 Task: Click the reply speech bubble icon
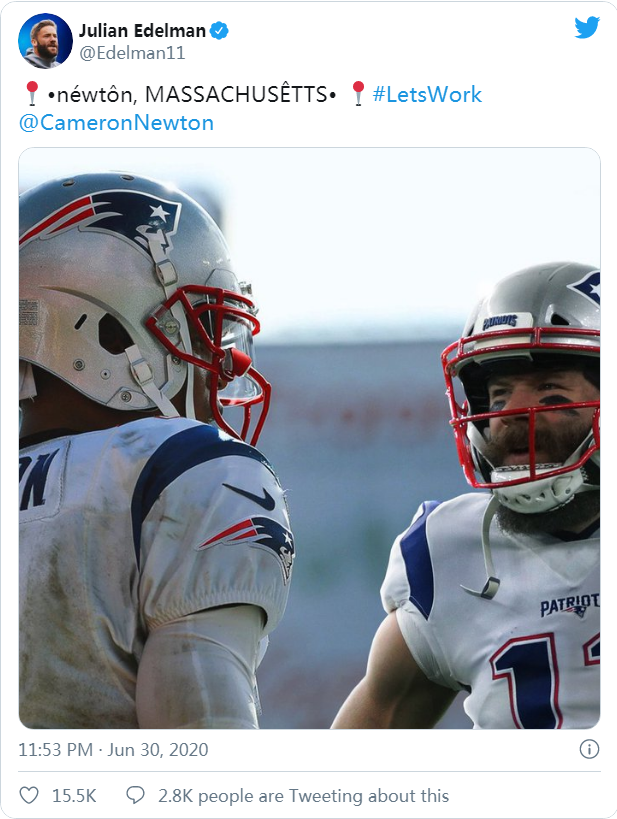coord(135,795)
